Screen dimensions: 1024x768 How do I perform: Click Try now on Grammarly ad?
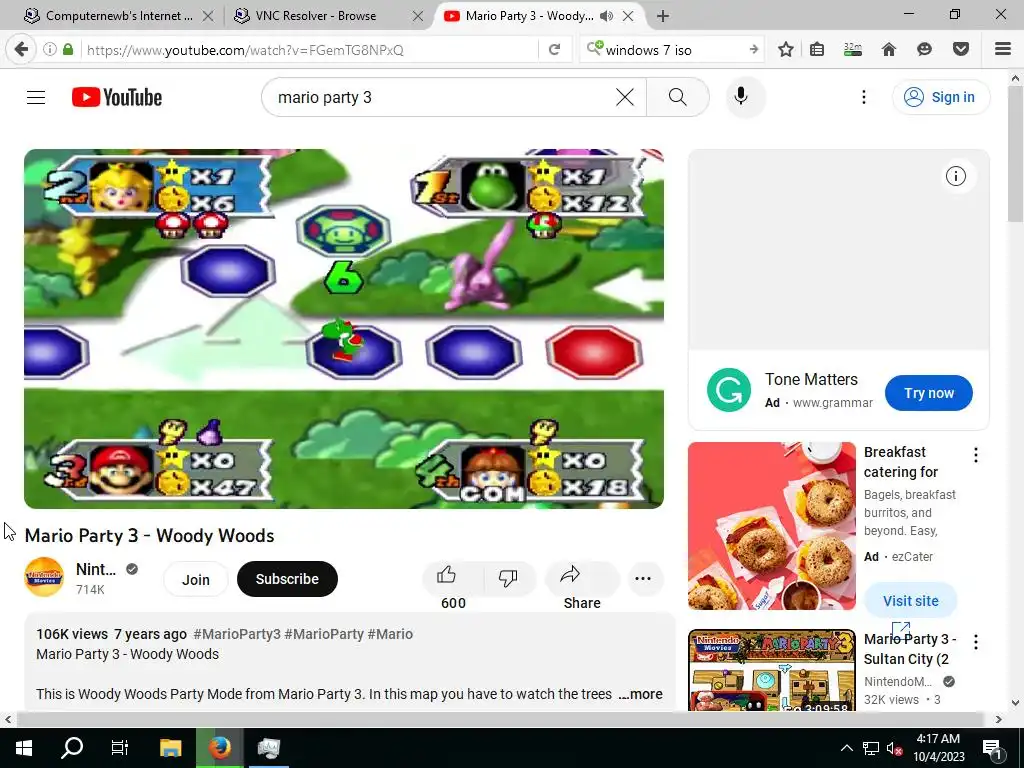tap(929, 393)
